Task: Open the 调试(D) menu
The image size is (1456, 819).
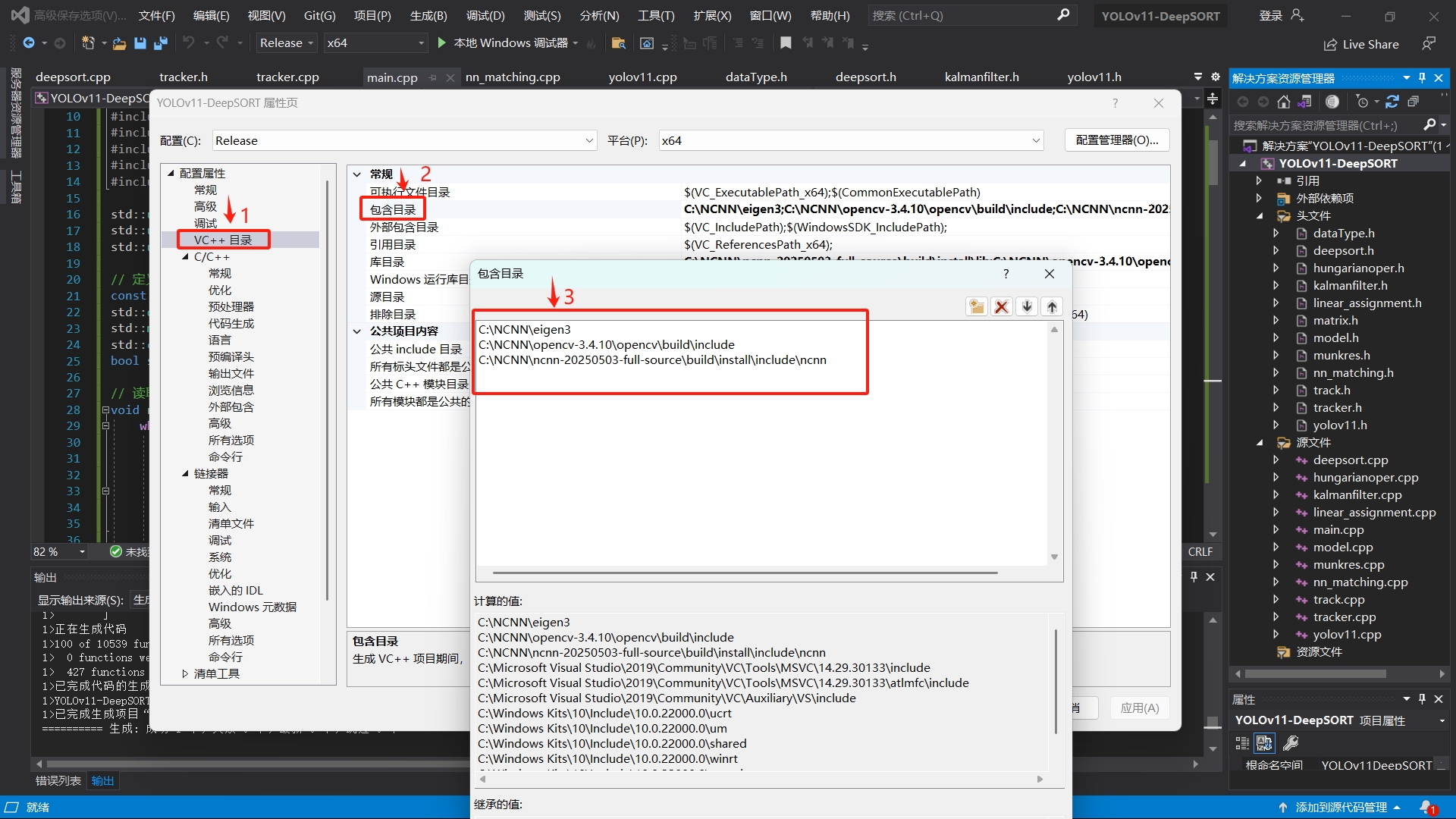Action: click(485, 15)
